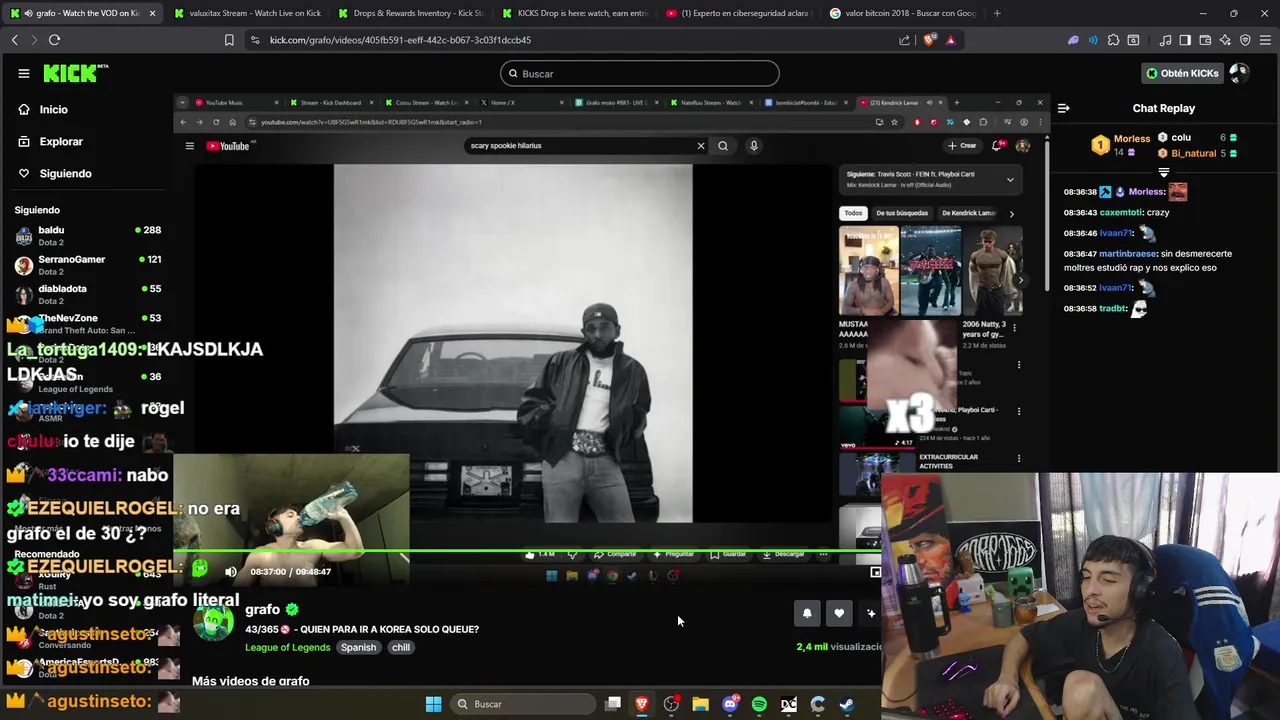Open grafo's channel avatar
This screenshot has height=720, width=1280.
tap(213, 621)
